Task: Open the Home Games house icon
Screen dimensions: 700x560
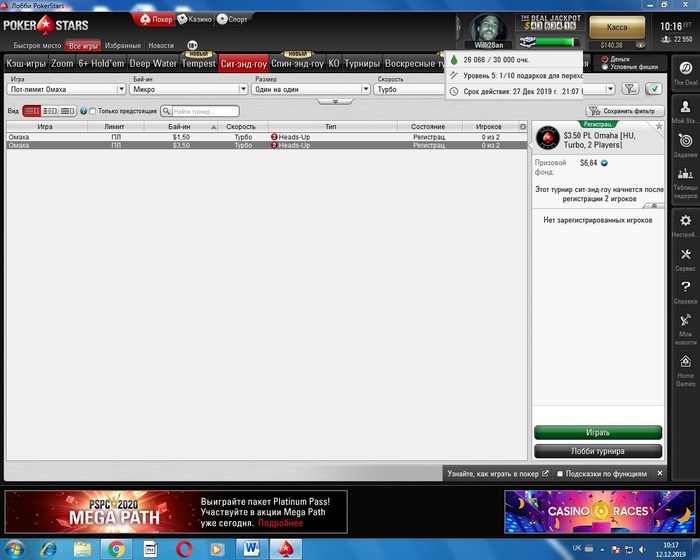Action: pos(685,361)
